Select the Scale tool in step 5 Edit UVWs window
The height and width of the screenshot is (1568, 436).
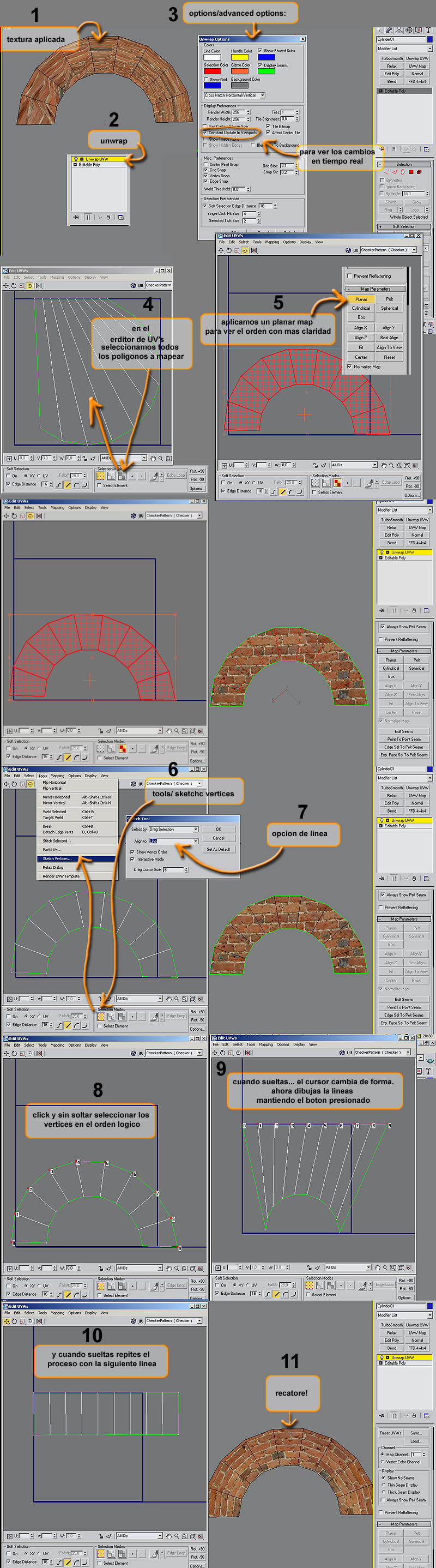(237, 250)
